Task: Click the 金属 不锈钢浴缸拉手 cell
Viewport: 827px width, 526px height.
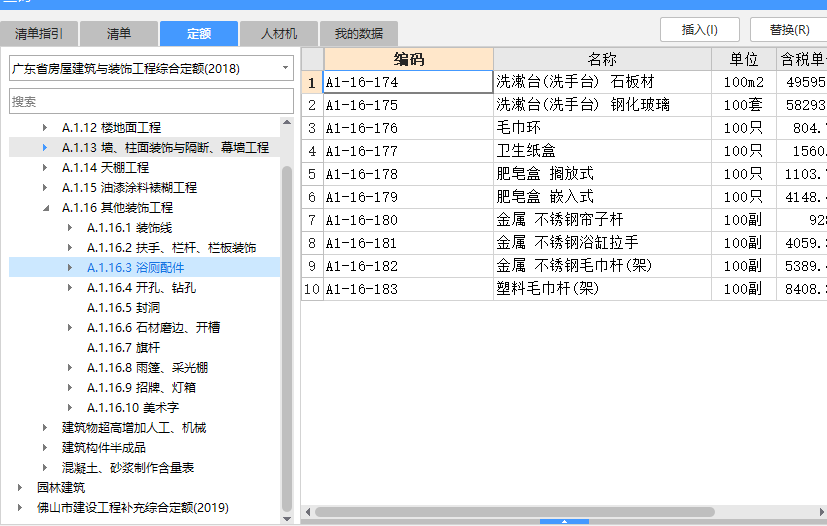Action: (602, 243)
